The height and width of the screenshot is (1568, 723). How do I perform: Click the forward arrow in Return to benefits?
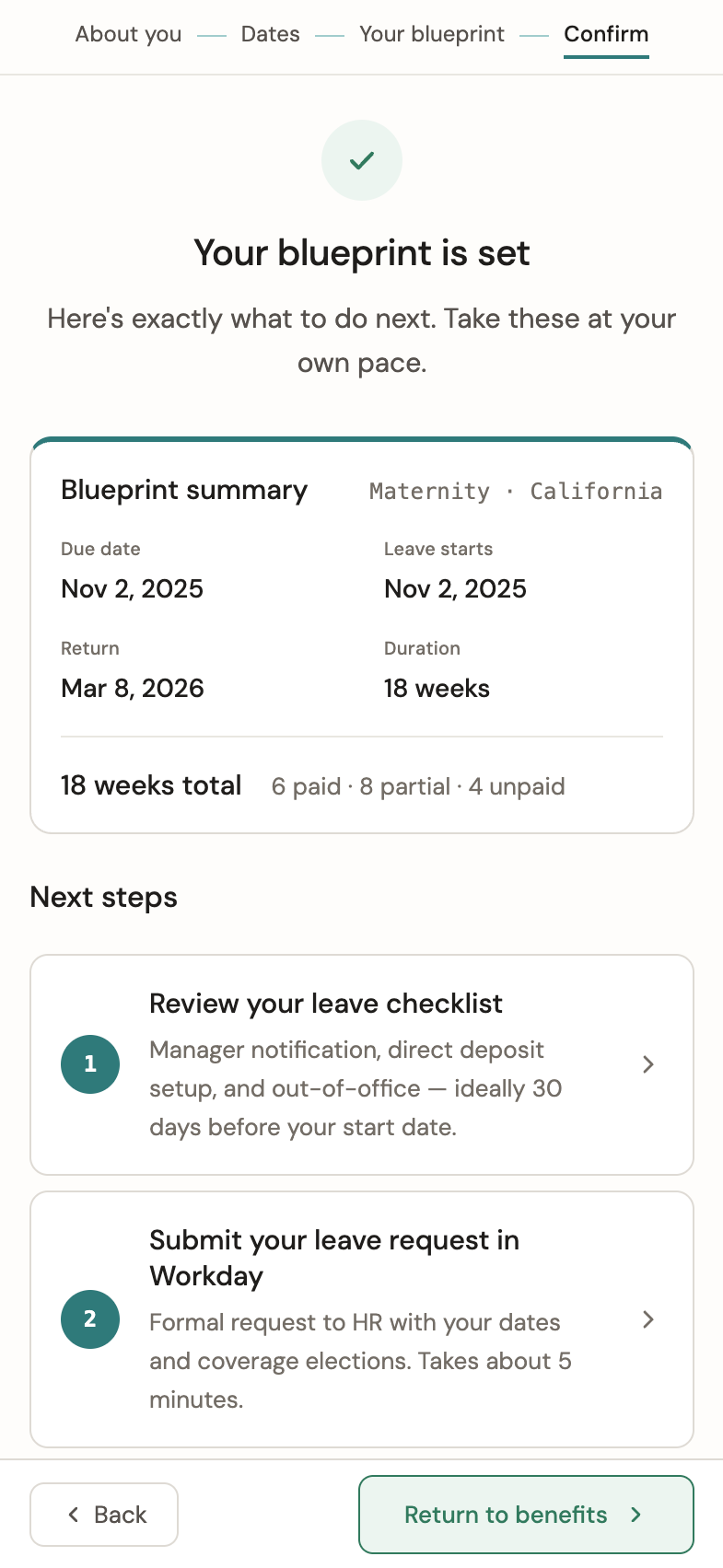point(637,1514)
